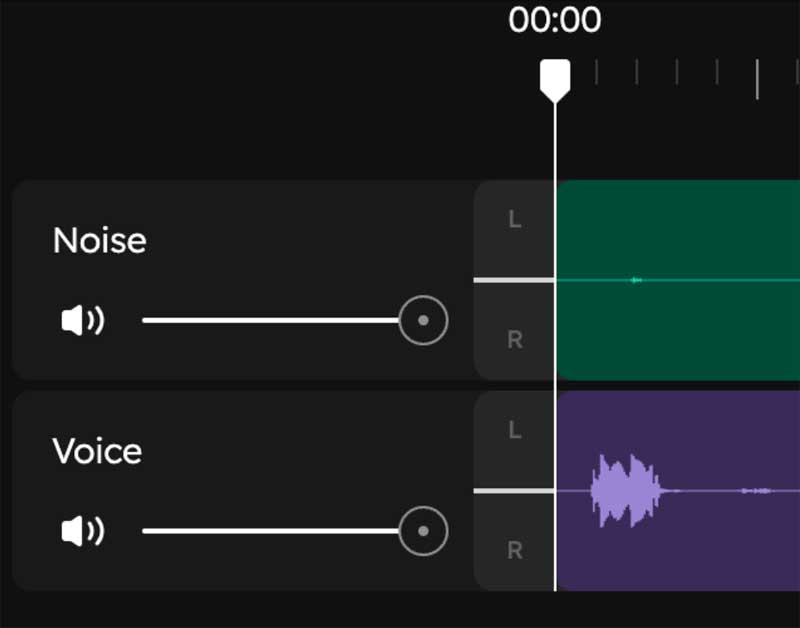This screenshot has width=800, height=628.
Task: Select the green Noise audio clip
Action: 680,230
